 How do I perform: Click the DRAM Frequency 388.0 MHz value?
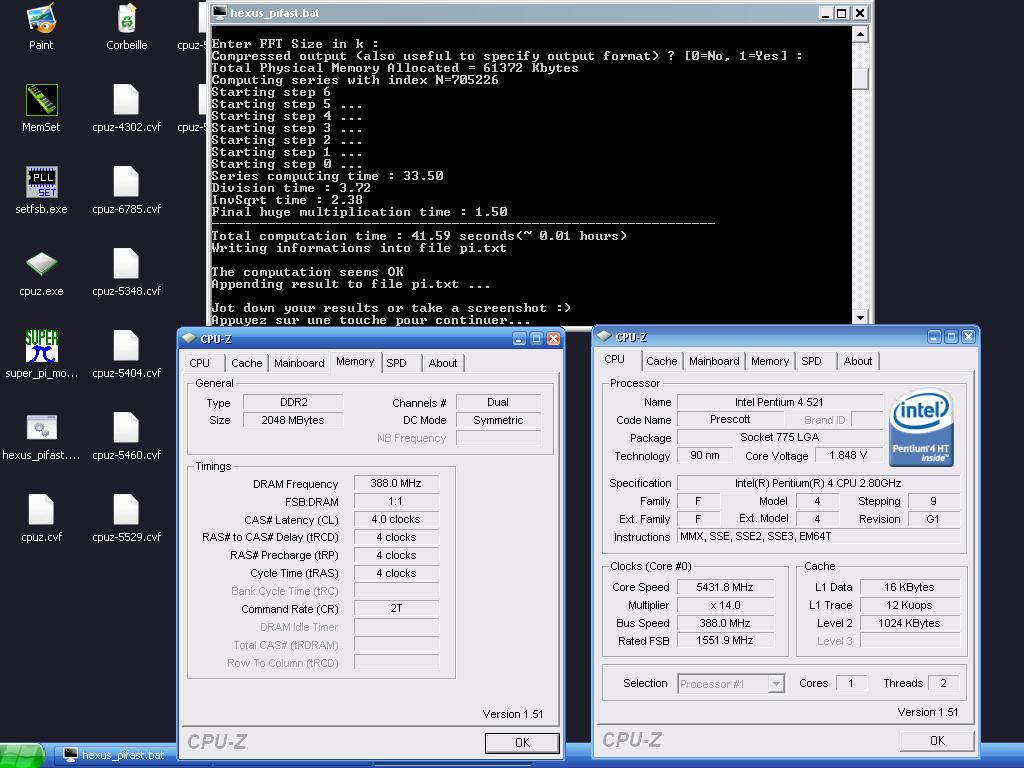click(x=396, y=483)
